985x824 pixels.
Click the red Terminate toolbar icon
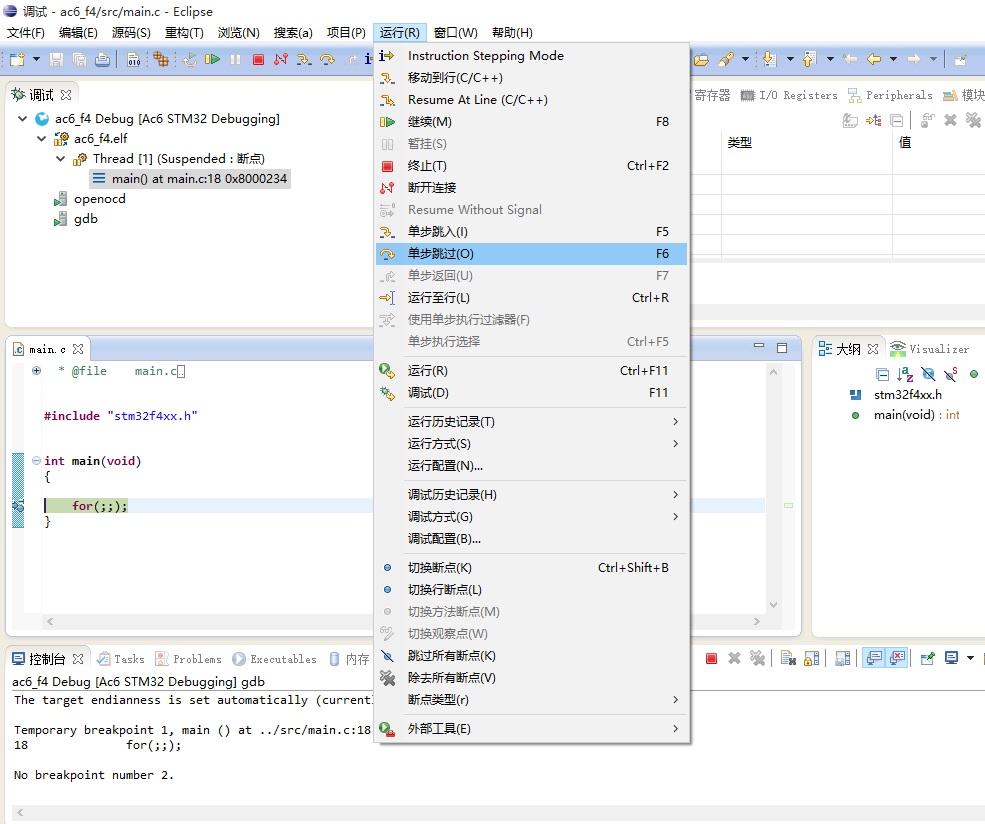coord(258,59)
